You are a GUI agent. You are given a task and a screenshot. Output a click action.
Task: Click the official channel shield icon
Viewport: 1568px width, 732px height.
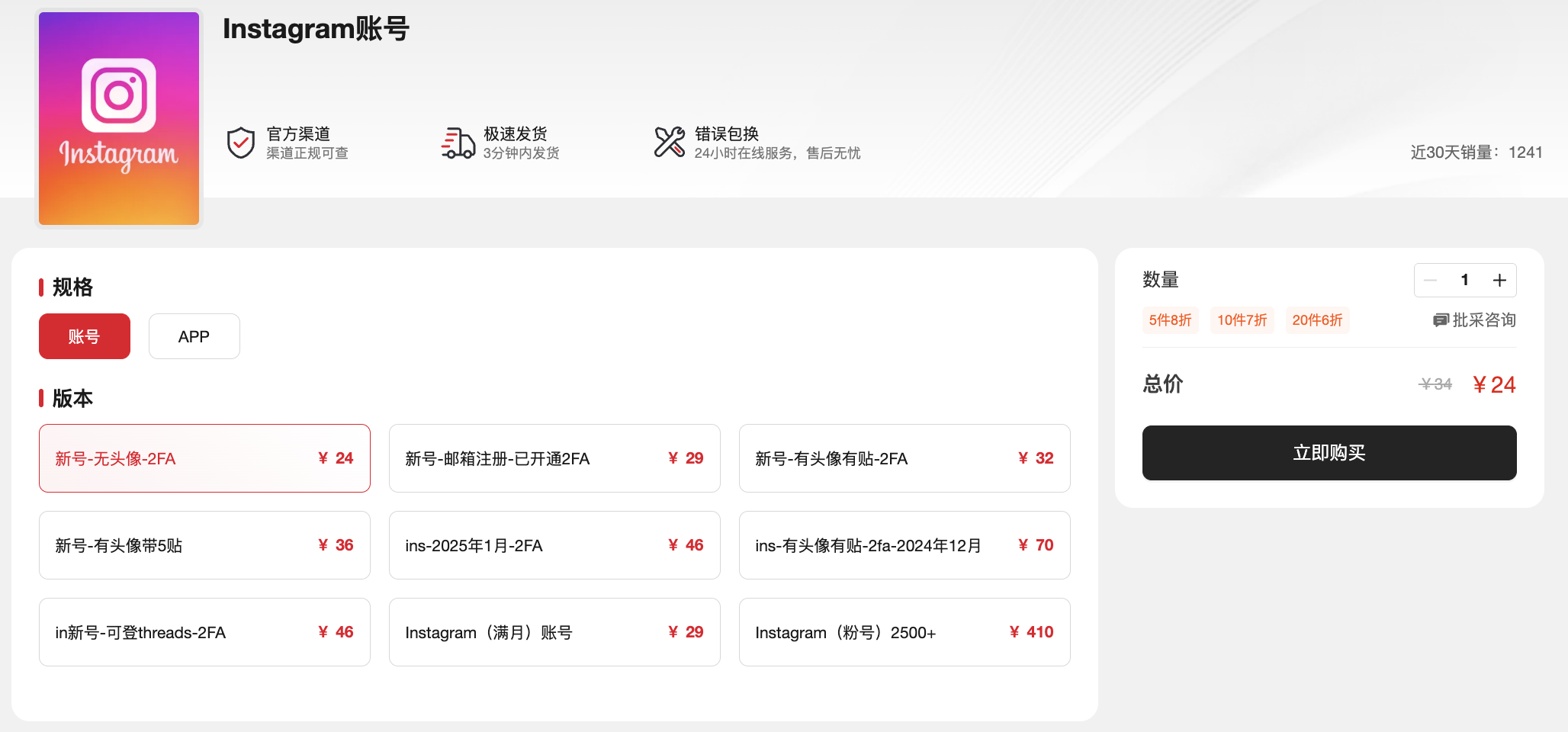pos(241,143)
